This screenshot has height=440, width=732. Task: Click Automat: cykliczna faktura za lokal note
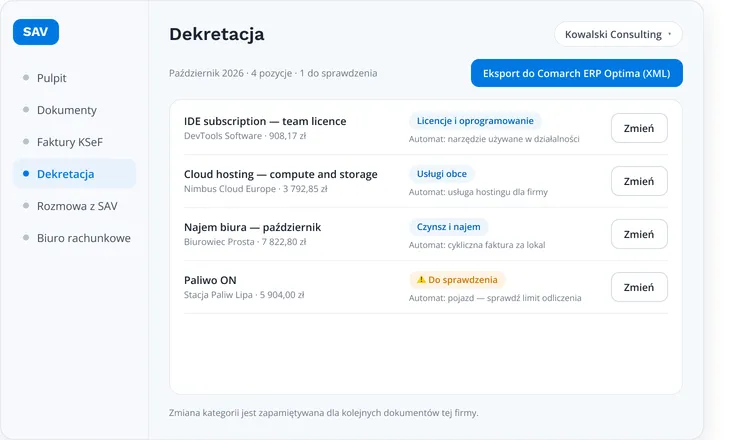[477, 245]
